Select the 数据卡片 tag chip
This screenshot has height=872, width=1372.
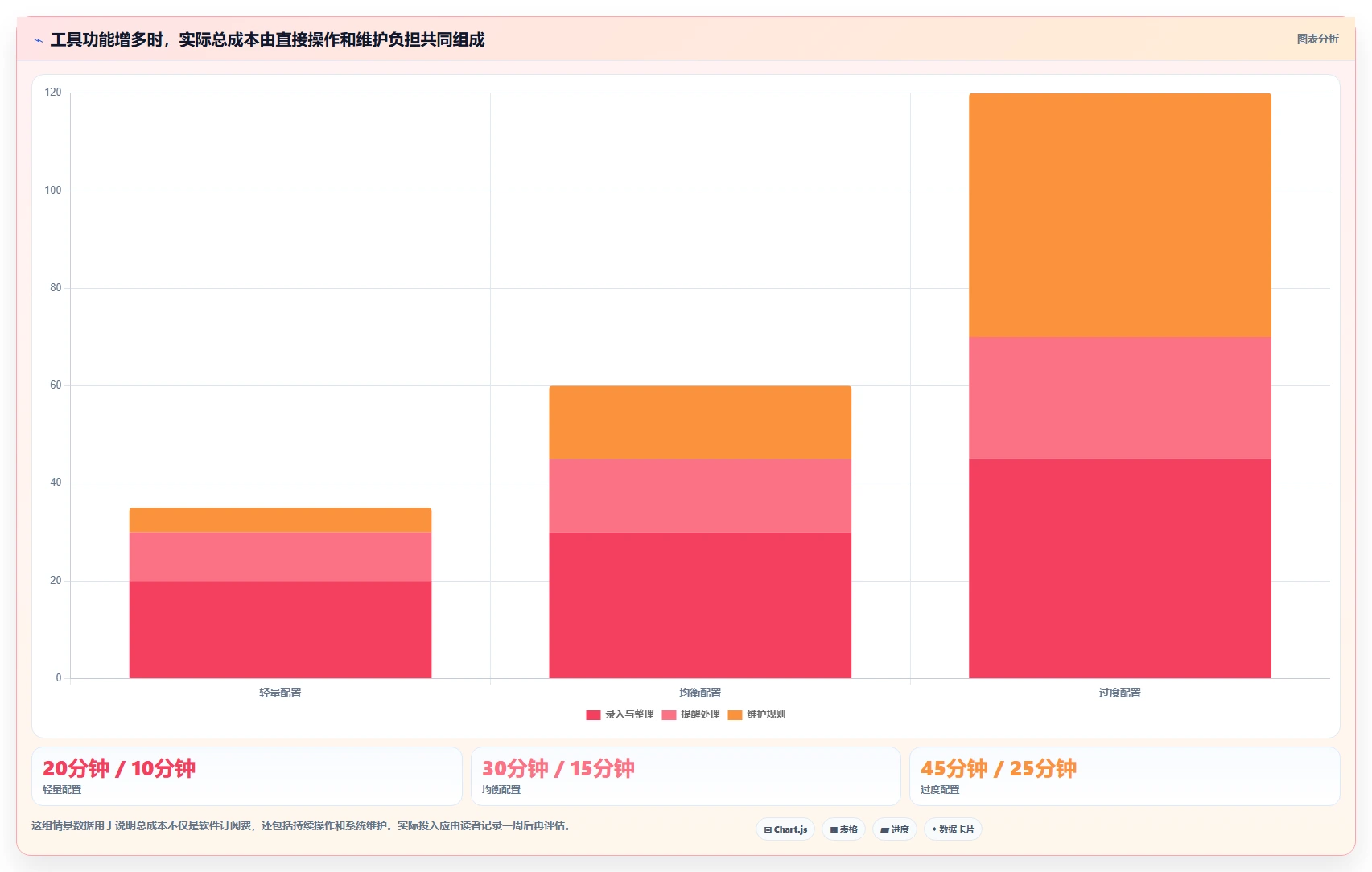pos(953,829)
